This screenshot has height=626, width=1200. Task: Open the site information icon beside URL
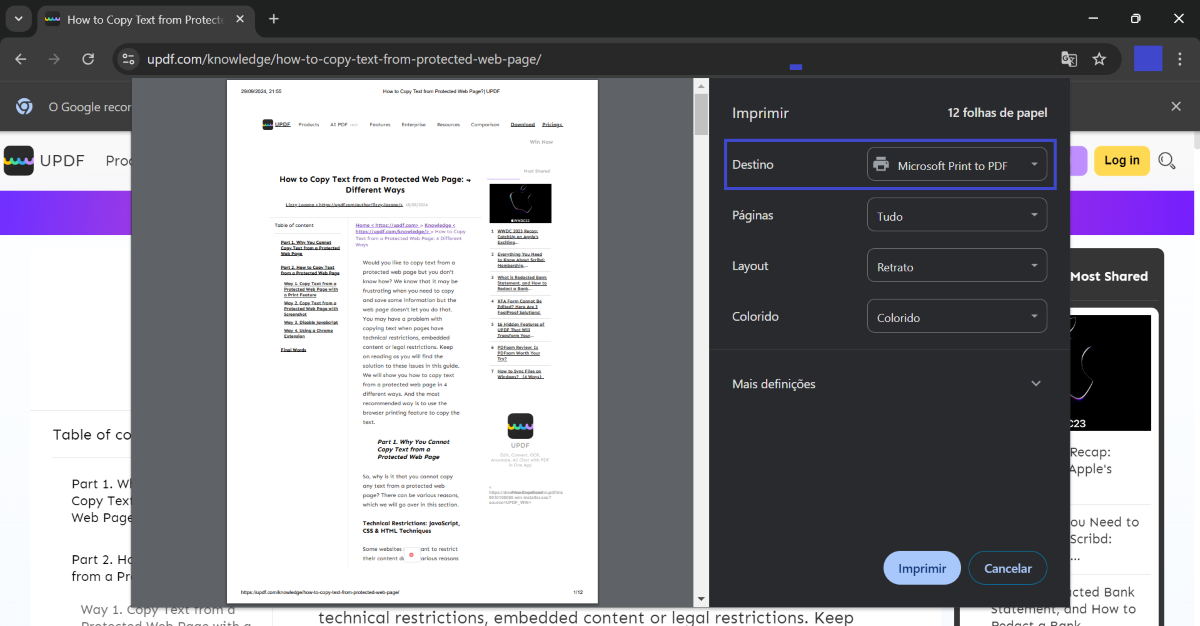click(x=128, y=59)
